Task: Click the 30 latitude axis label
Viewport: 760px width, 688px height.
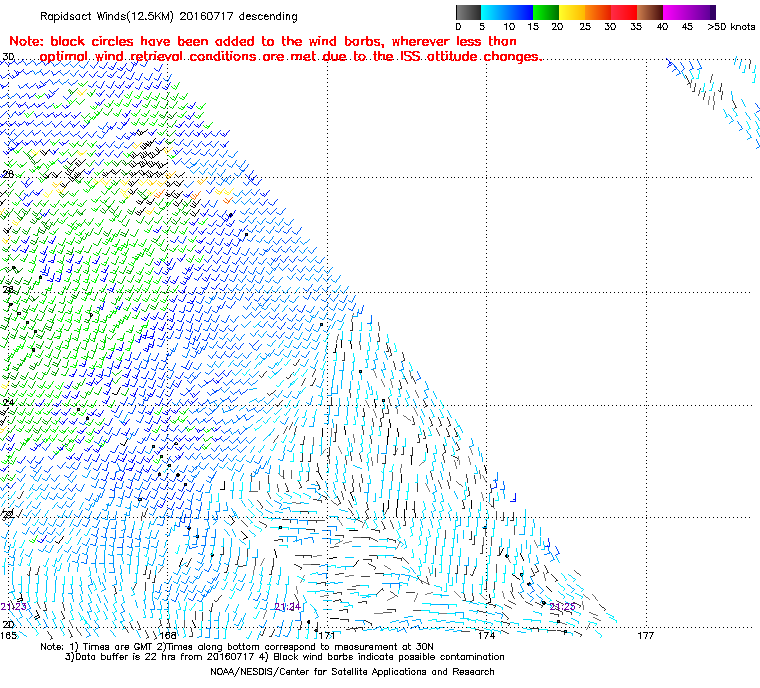Action: coord(8,57)
